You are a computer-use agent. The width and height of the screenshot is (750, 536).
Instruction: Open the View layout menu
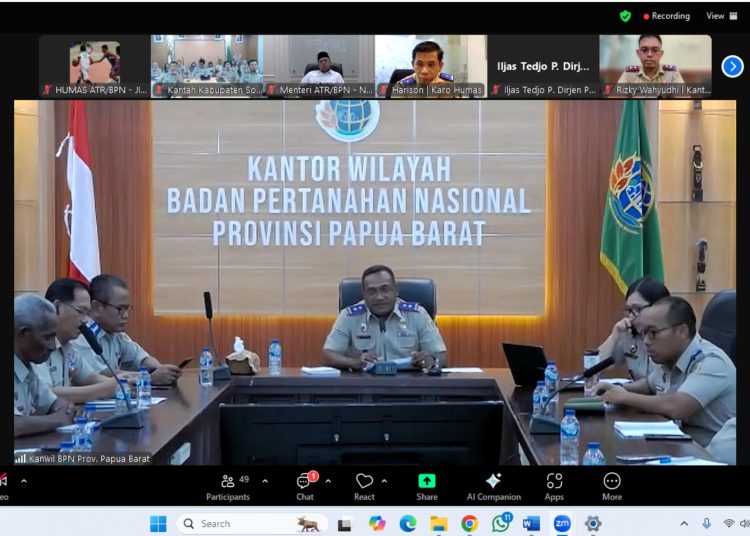(x=722, y=16)
